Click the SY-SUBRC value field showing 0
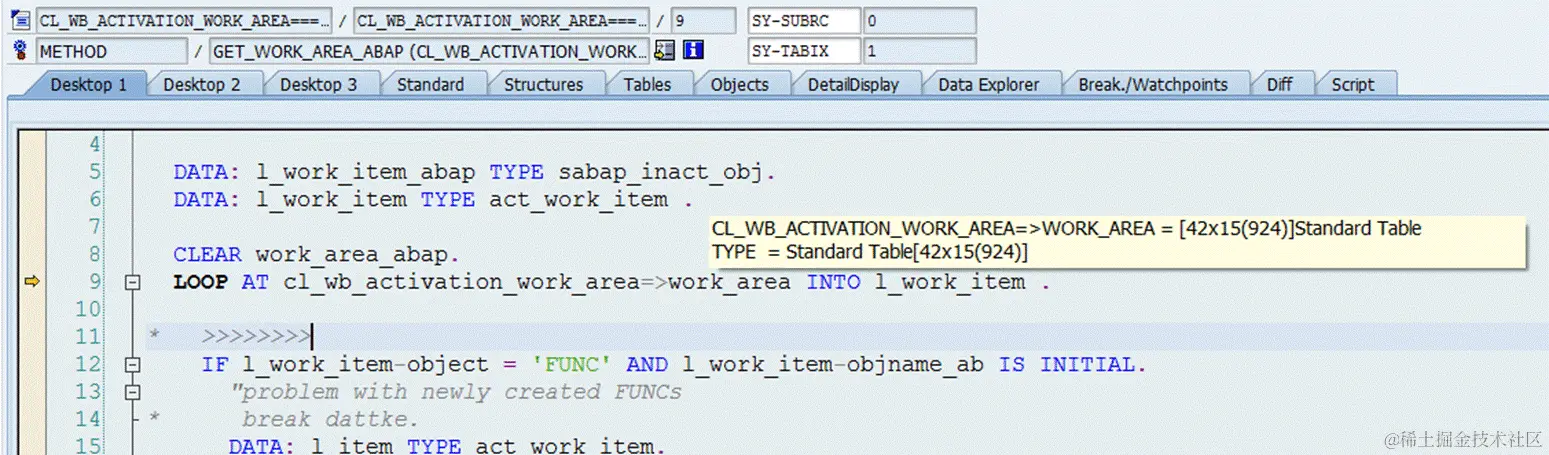 click(920, 20)
